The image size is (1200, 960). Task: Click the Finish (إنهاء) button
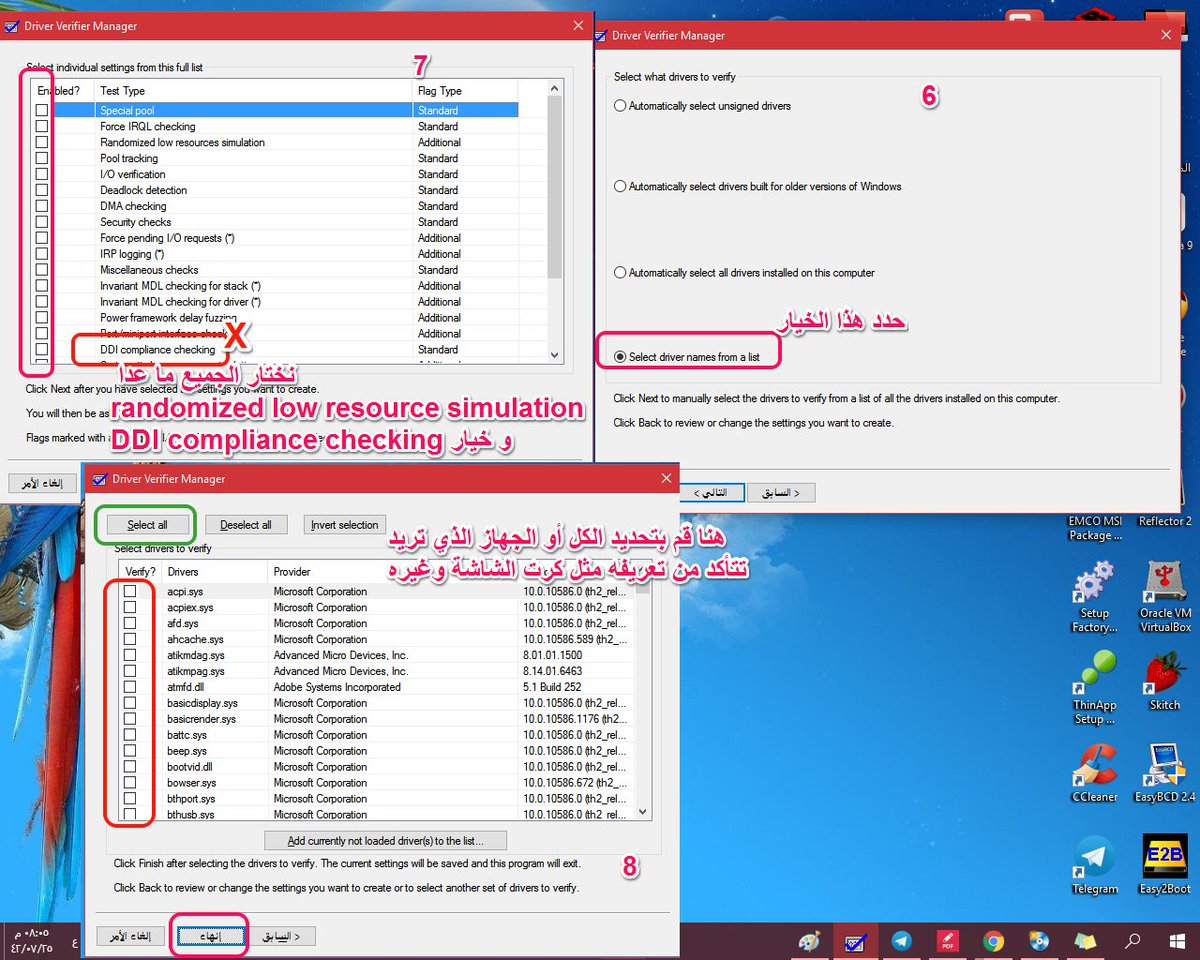pos(212,936)
